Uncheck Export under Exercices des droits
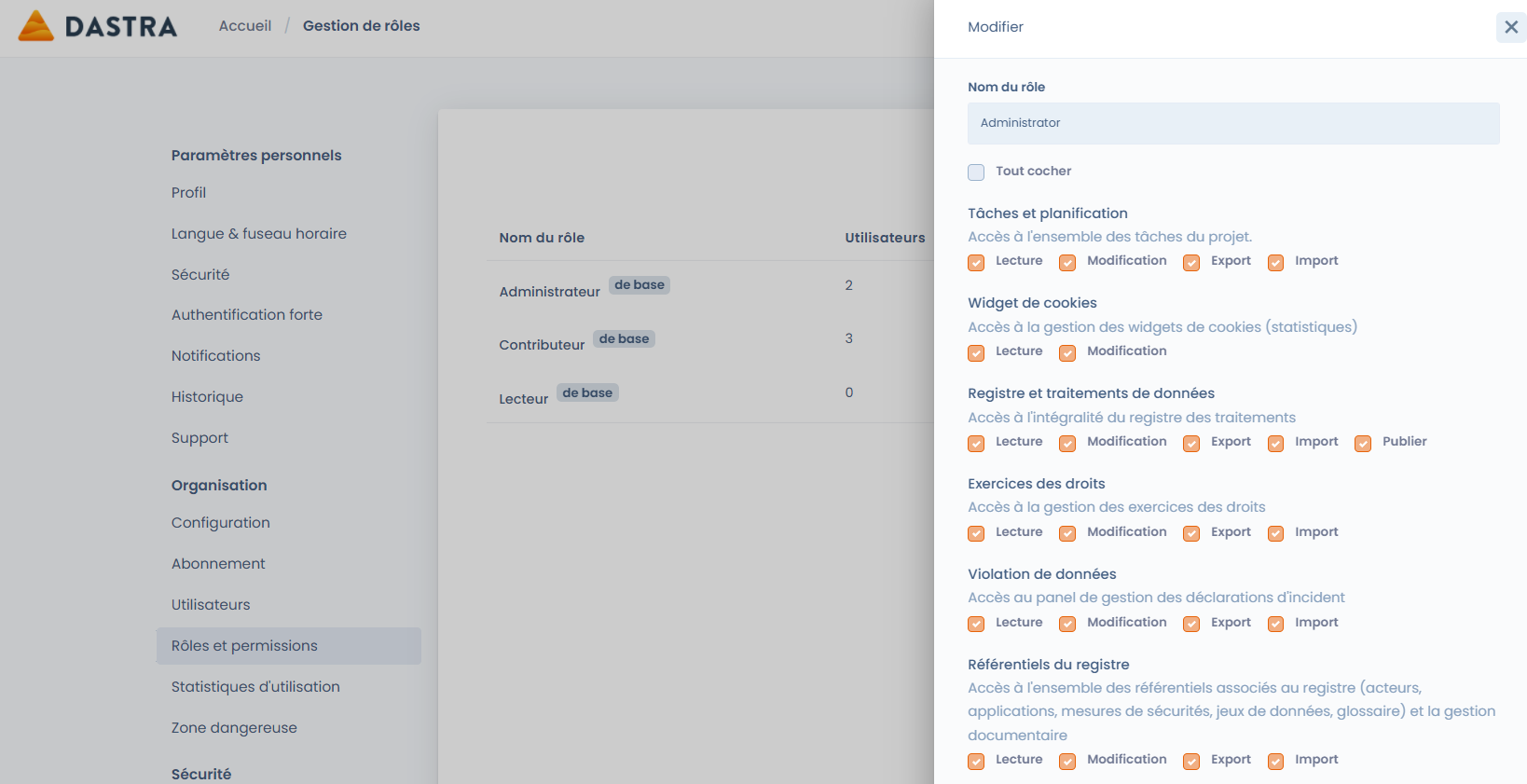 [x=1191, y=534]
